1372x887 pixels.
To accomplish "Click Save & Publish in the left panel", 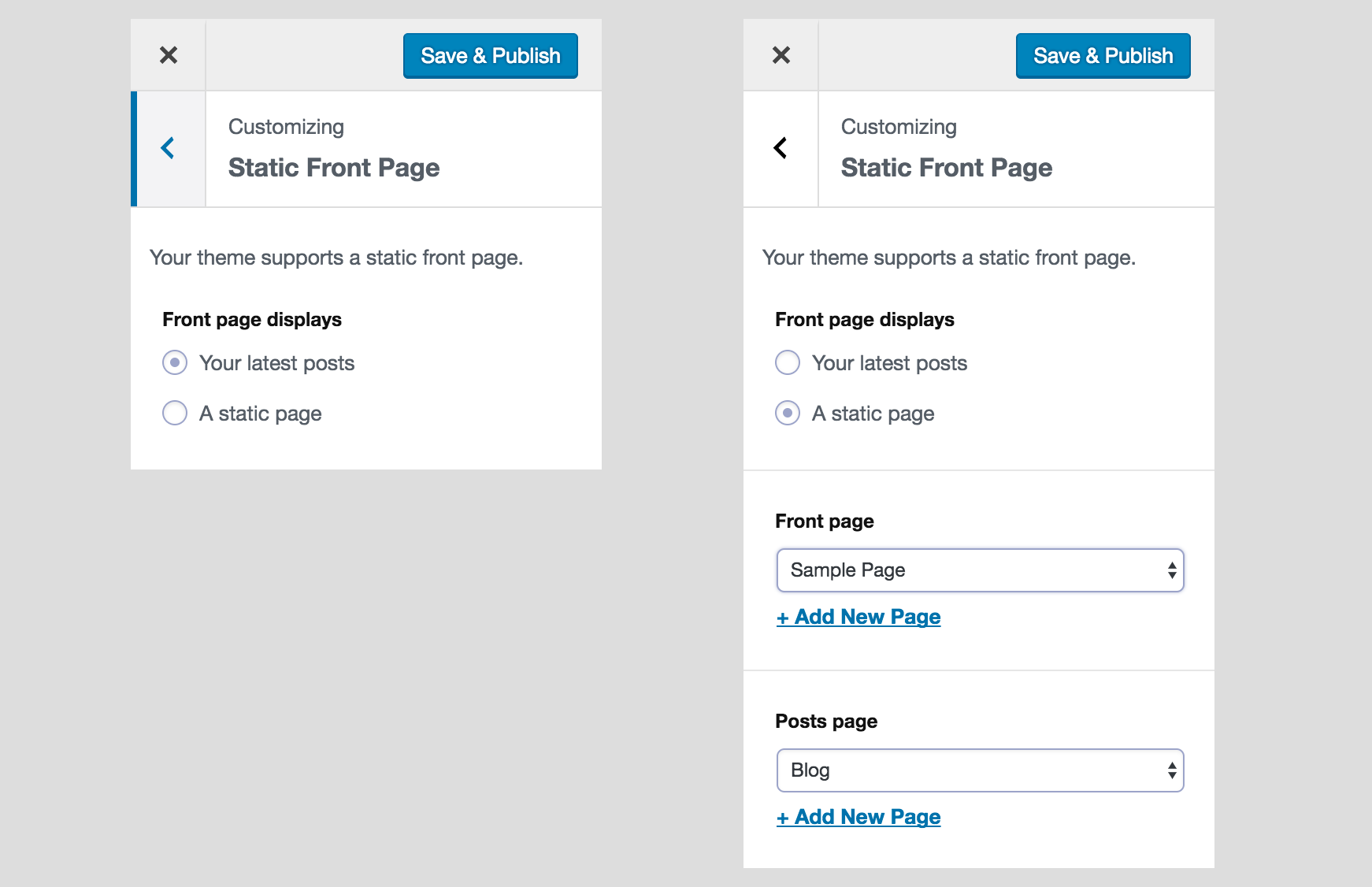I will tap(490, 55).
